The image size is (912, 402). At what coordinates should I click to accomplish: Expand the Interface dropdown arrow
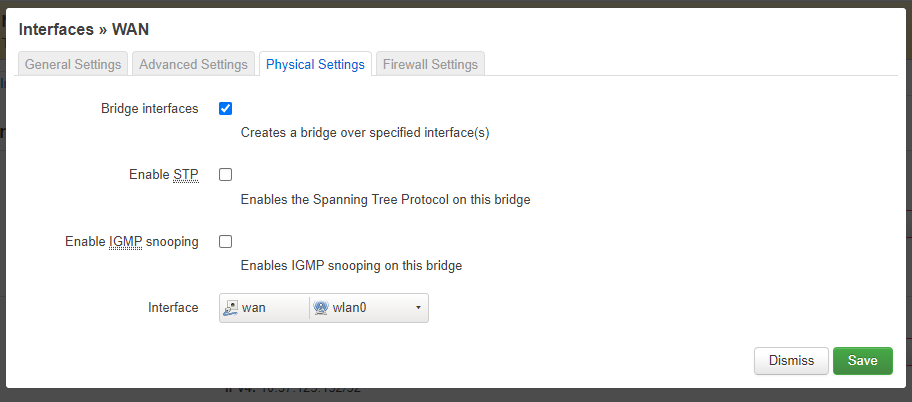tap(418, 308)
